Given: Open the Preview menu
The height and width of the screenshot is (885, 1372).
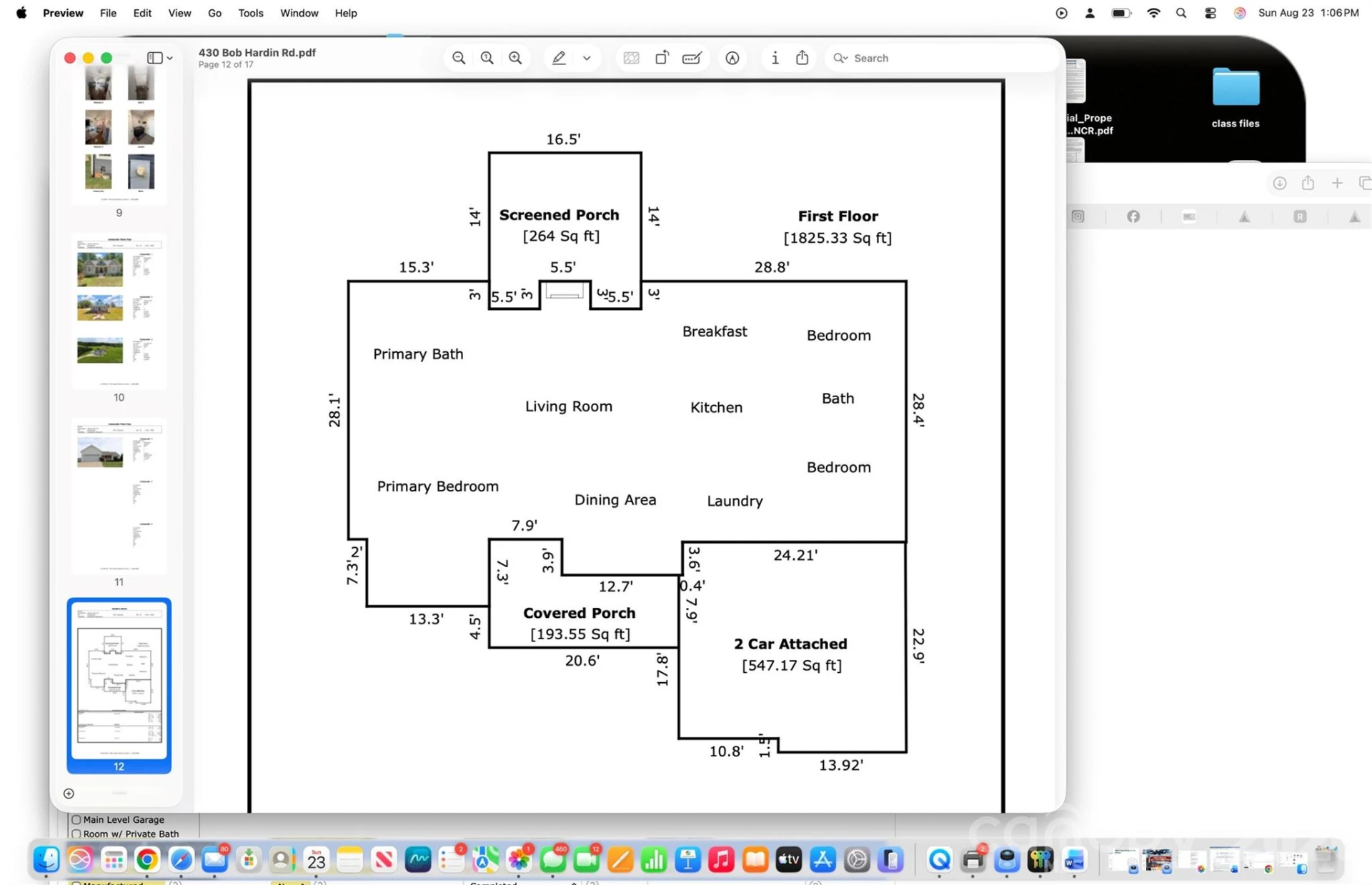Looking at the screenshot, I should (63, 13).
